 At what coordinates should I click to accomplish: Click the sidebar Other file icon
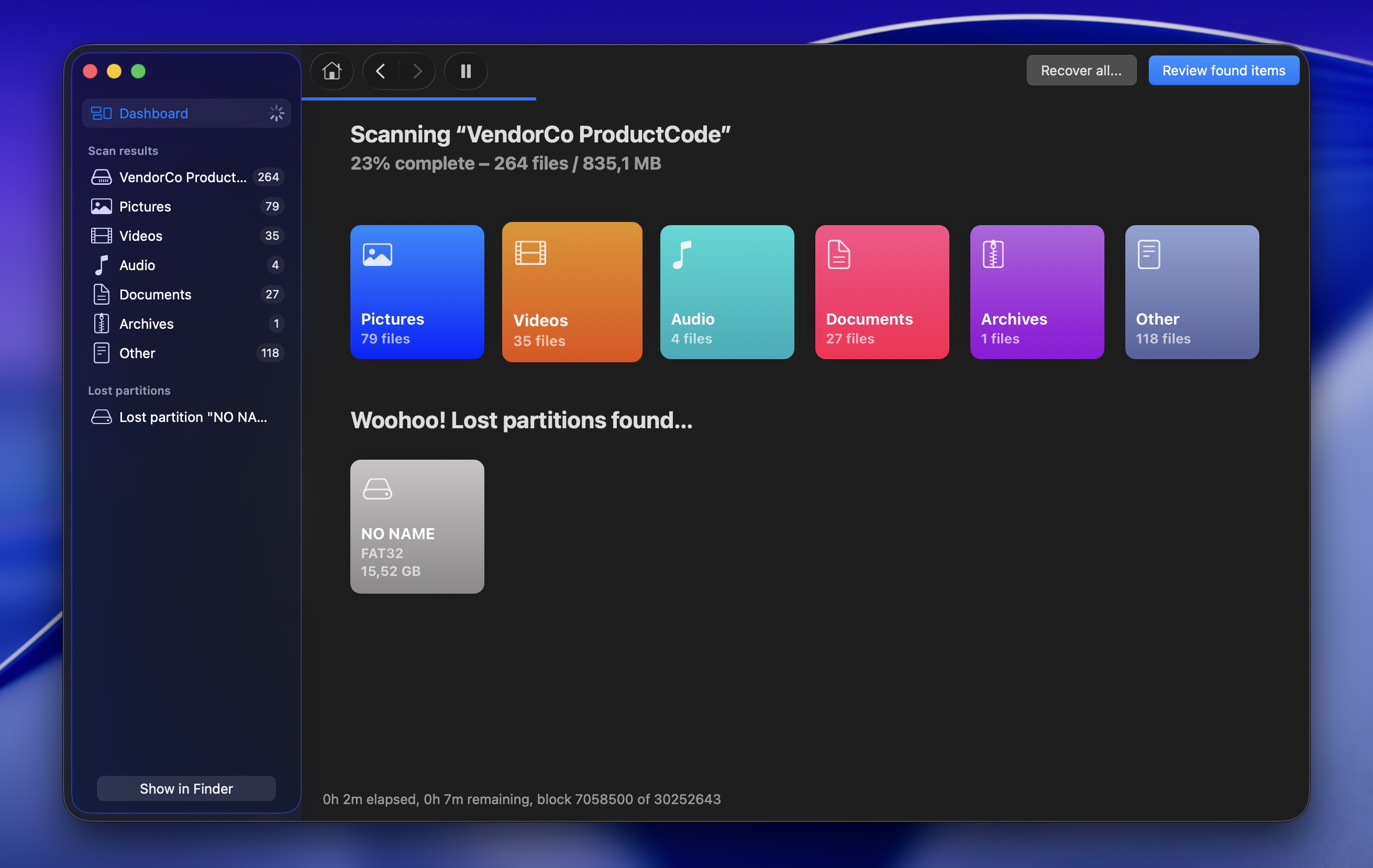[x=102, y=353]
